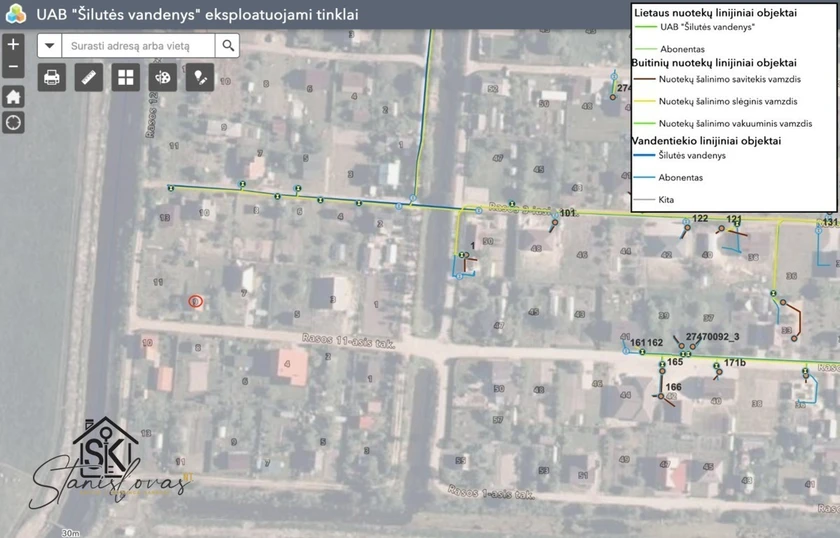Click the red circled marker on the map
The image size is (840, 538).
coord(196,302)
